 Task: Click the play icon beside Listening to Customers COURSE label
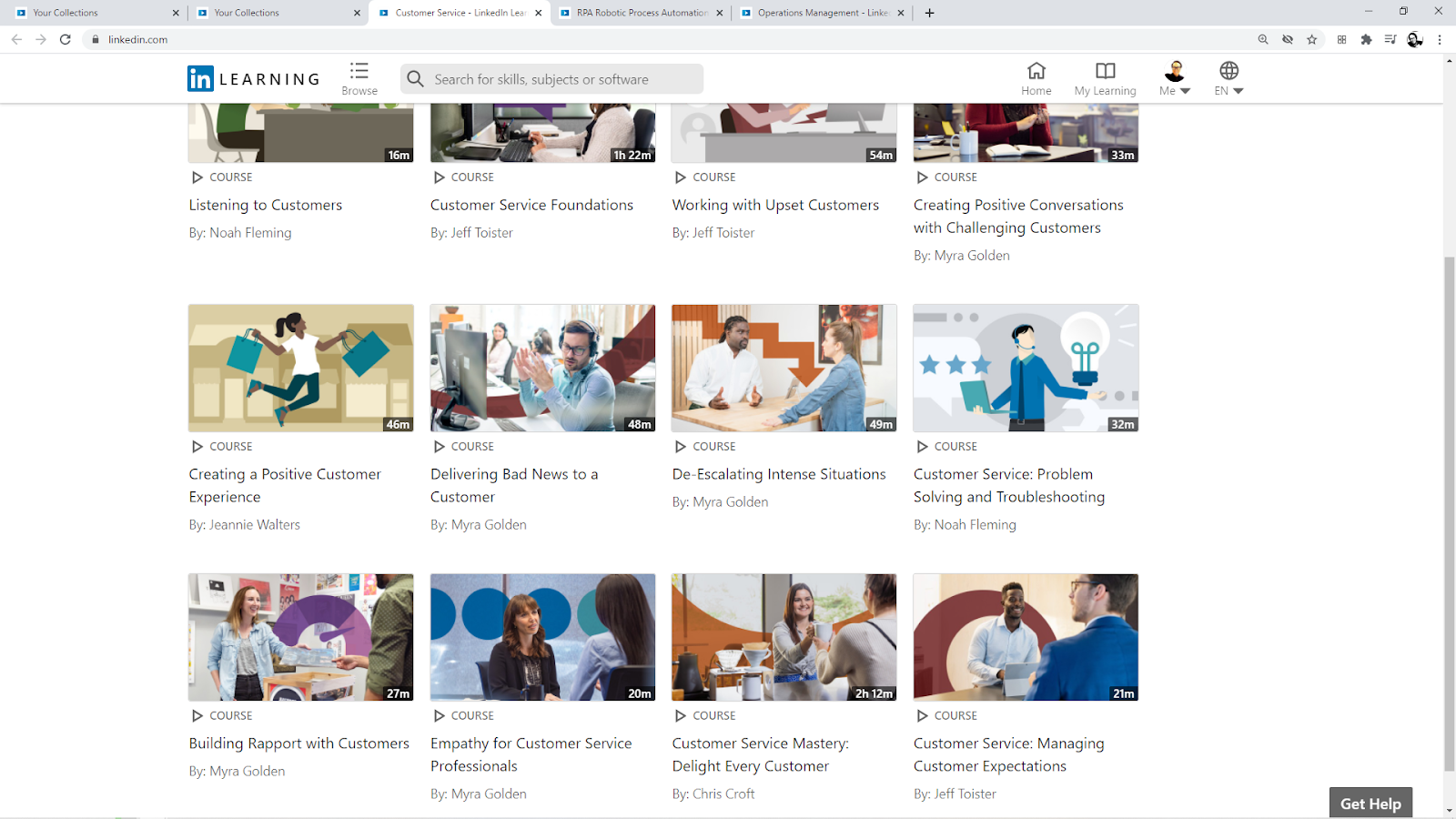[197, 177]
